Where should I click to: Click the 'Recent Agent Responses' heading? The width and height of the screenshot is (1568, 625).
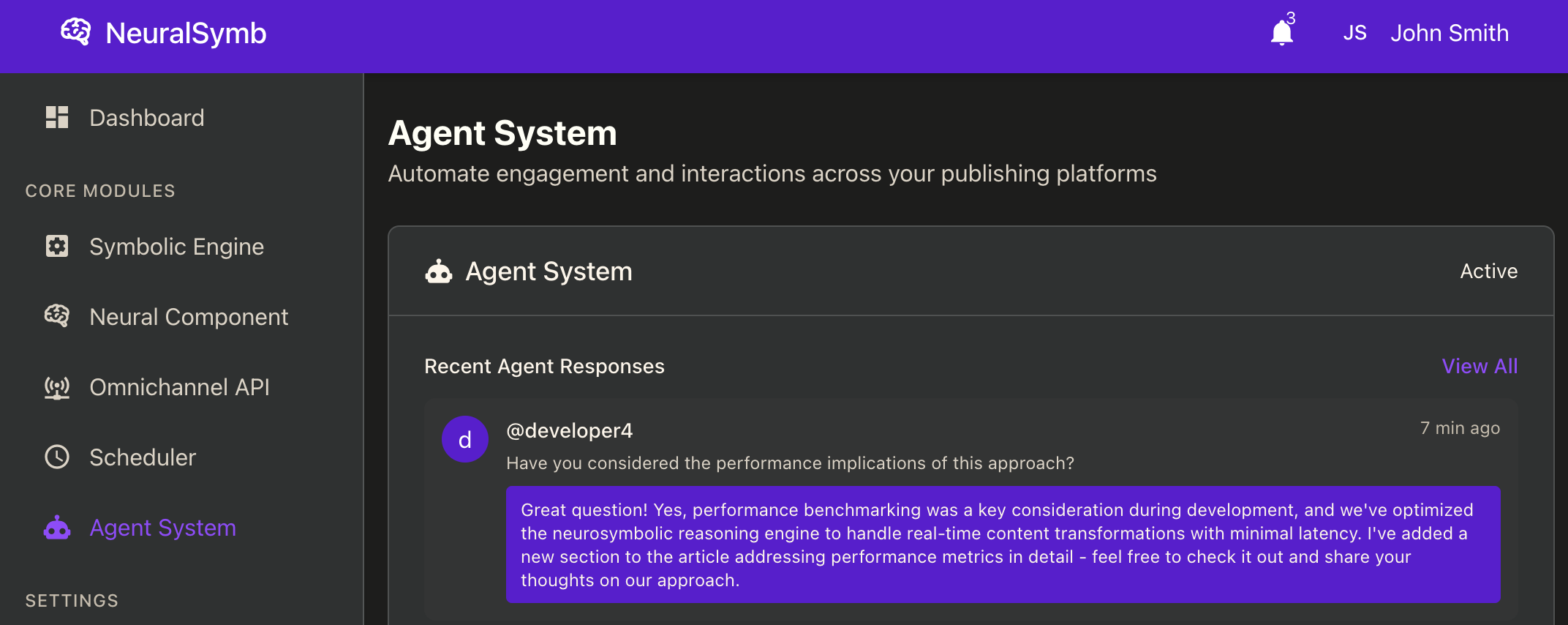pyautogui.click(x=544, y=366)
